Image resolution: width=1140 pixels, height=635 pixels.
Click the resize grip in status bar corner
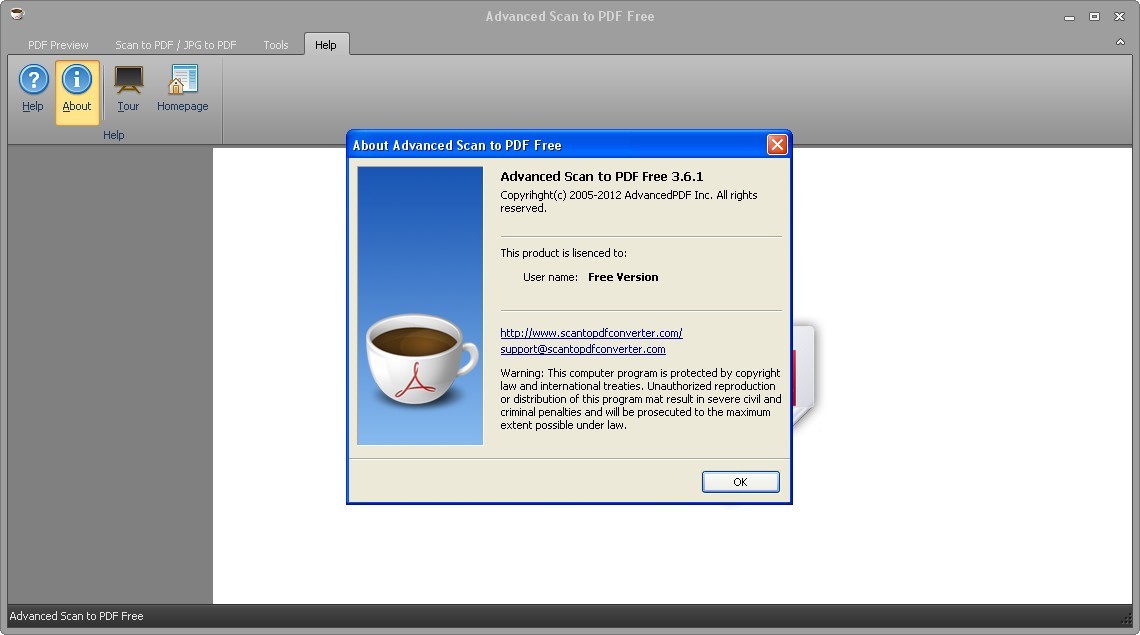pyautogui.click(x=1127, y=618)
